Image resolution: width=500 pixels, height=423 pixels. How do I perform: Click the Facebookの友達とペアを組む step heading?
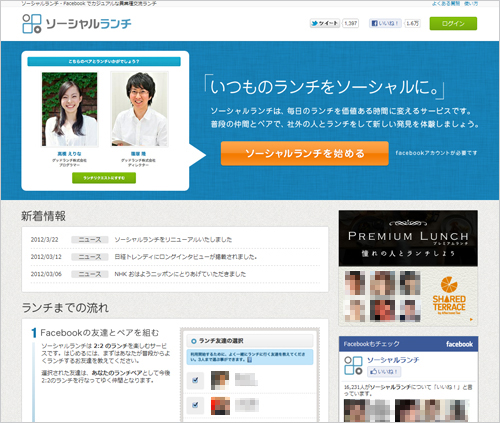click(x=99, y=333)
